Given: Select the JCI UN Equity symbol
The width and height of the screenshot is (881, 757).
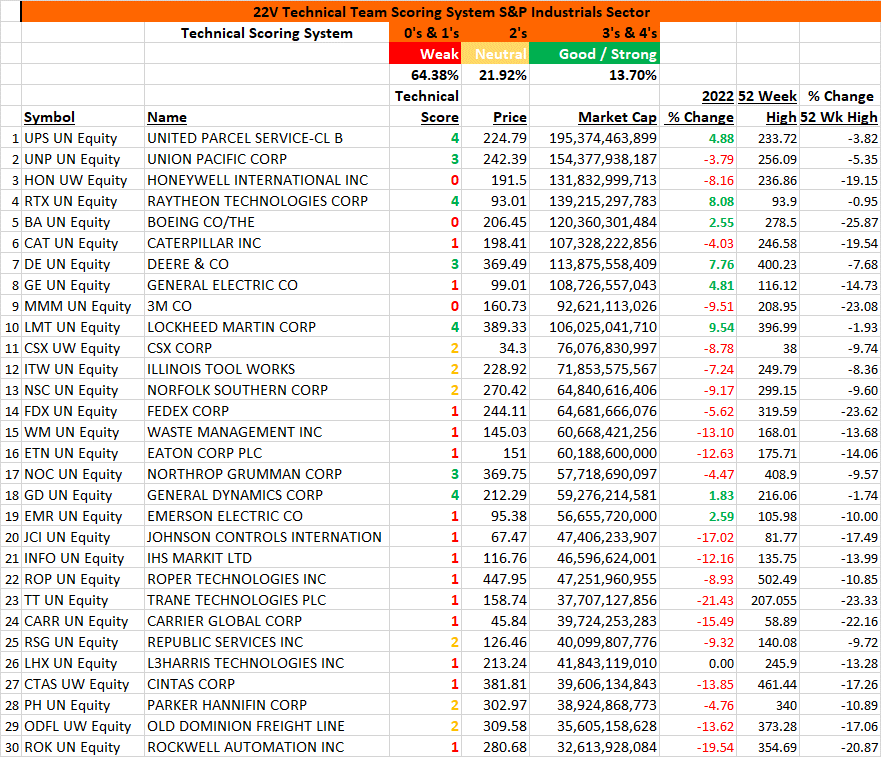Looking at the screenshot, I should pos(83,537).
